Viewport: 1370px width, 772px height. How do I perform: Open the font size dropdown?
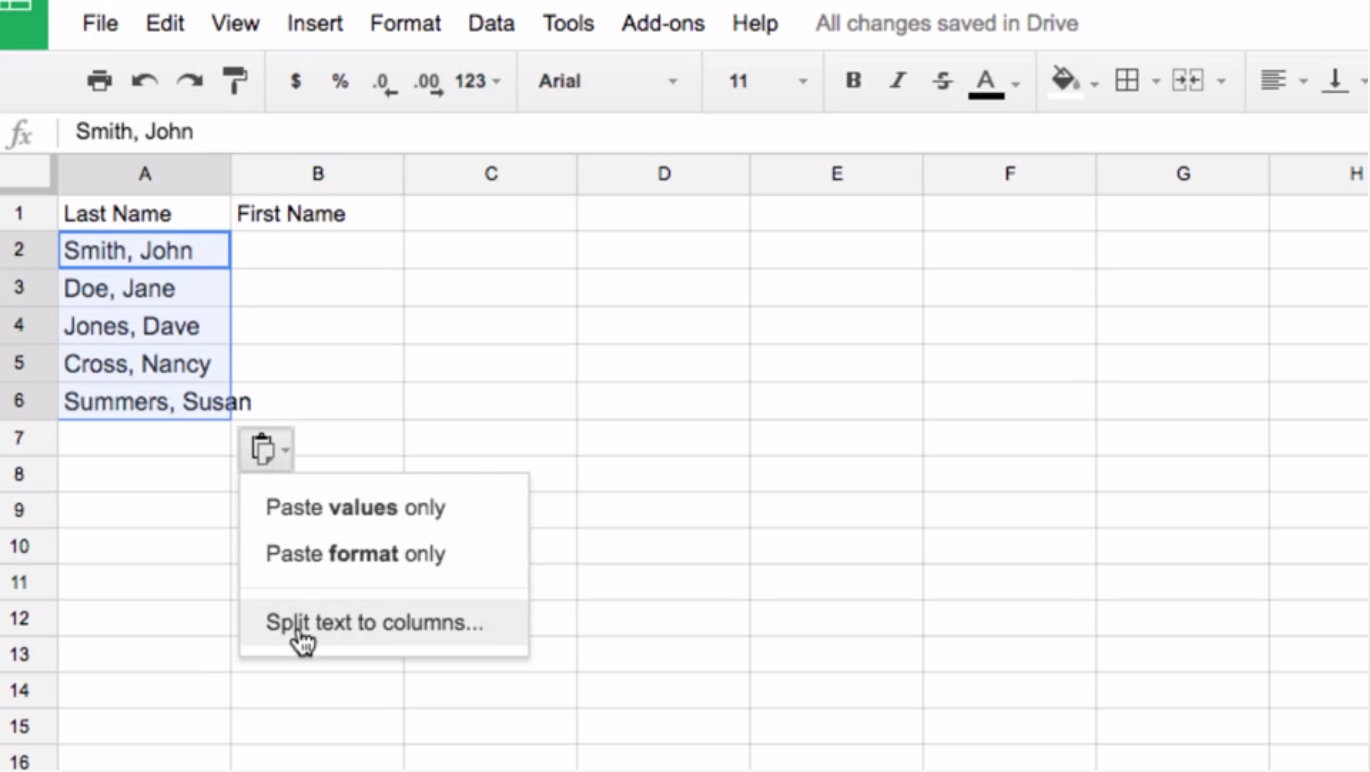pyautogui.click(x=763, y=81)
